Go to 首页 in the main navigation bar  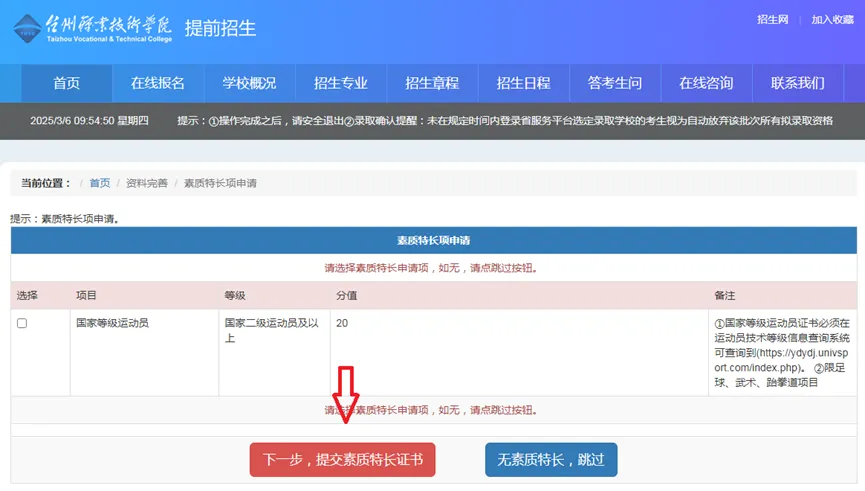pyautogui.click(x=66, y=83)
